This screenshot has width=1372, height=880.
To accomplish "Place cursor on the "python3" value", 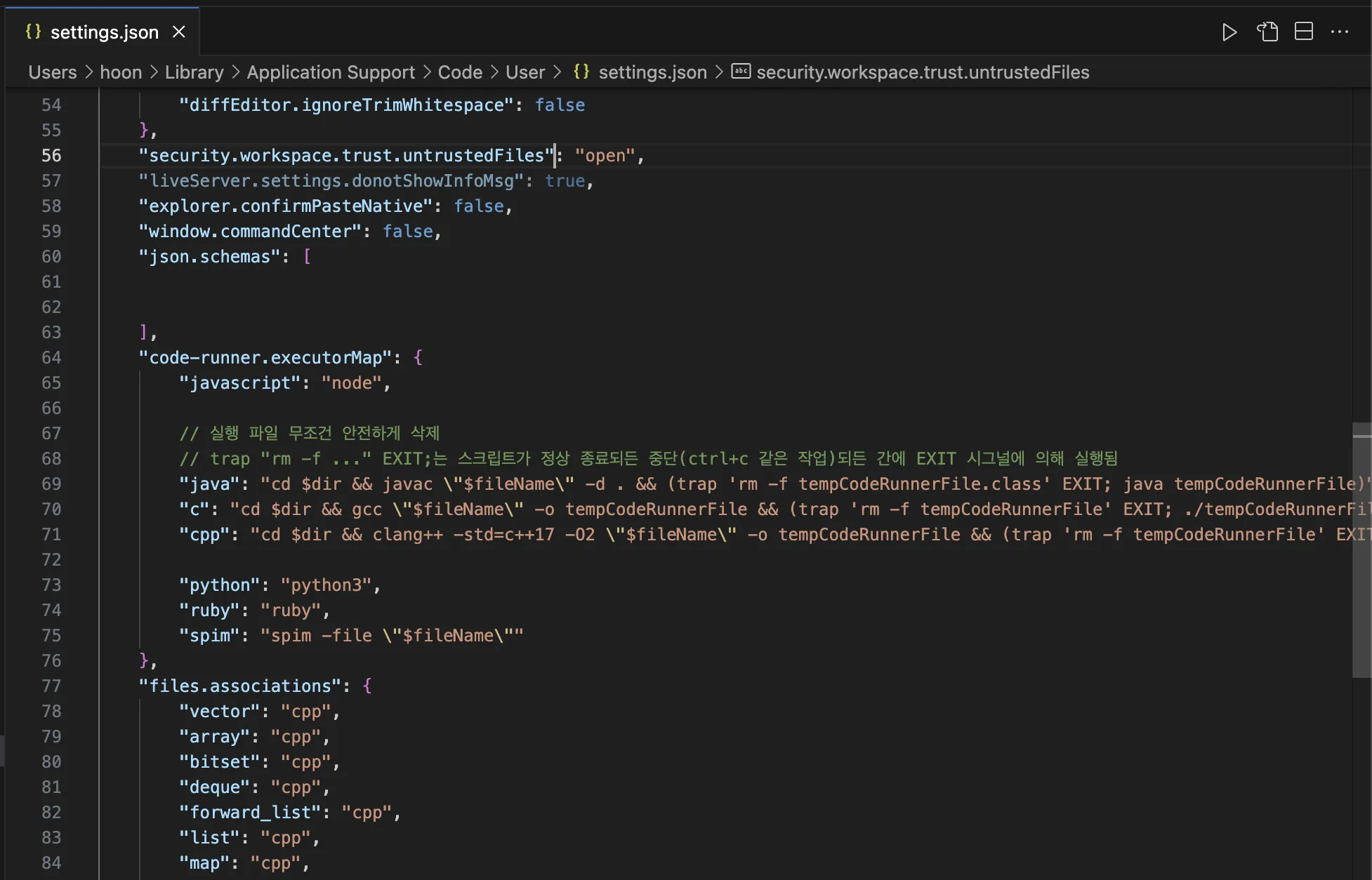I will (x=326, y=585).
